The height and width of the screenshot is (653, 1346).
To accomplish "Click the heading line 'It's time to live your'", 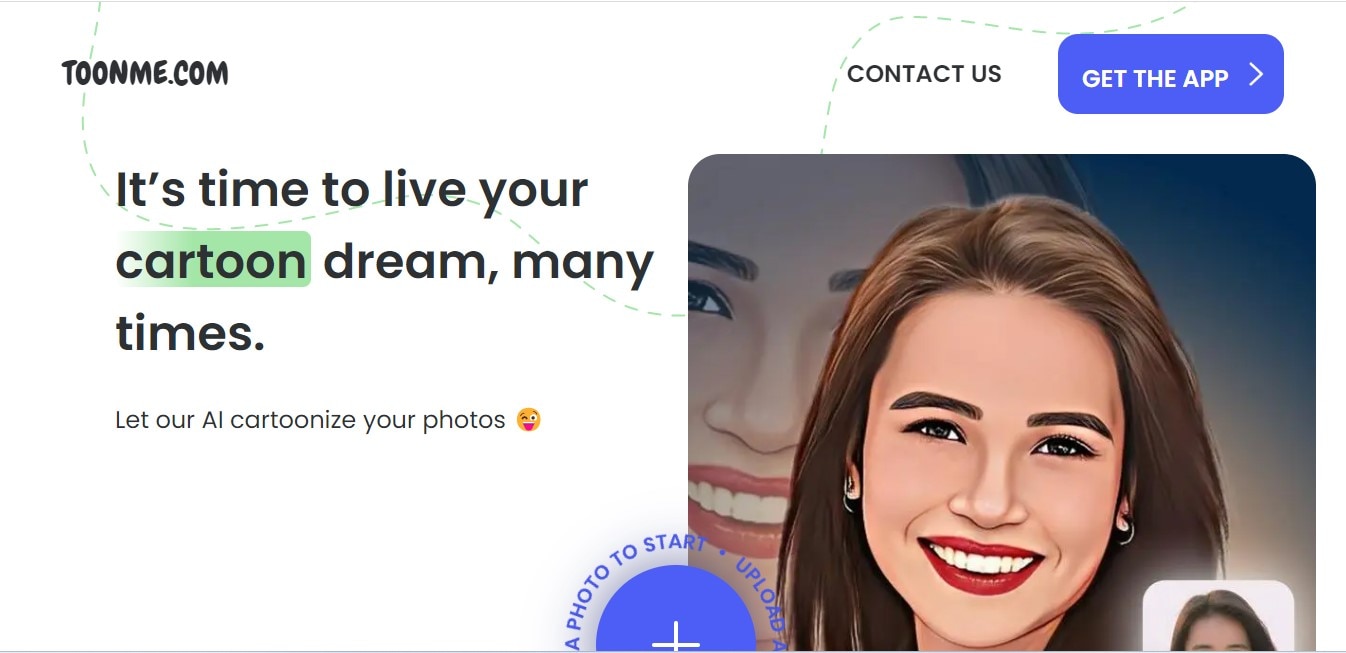I will coord(352,189).
